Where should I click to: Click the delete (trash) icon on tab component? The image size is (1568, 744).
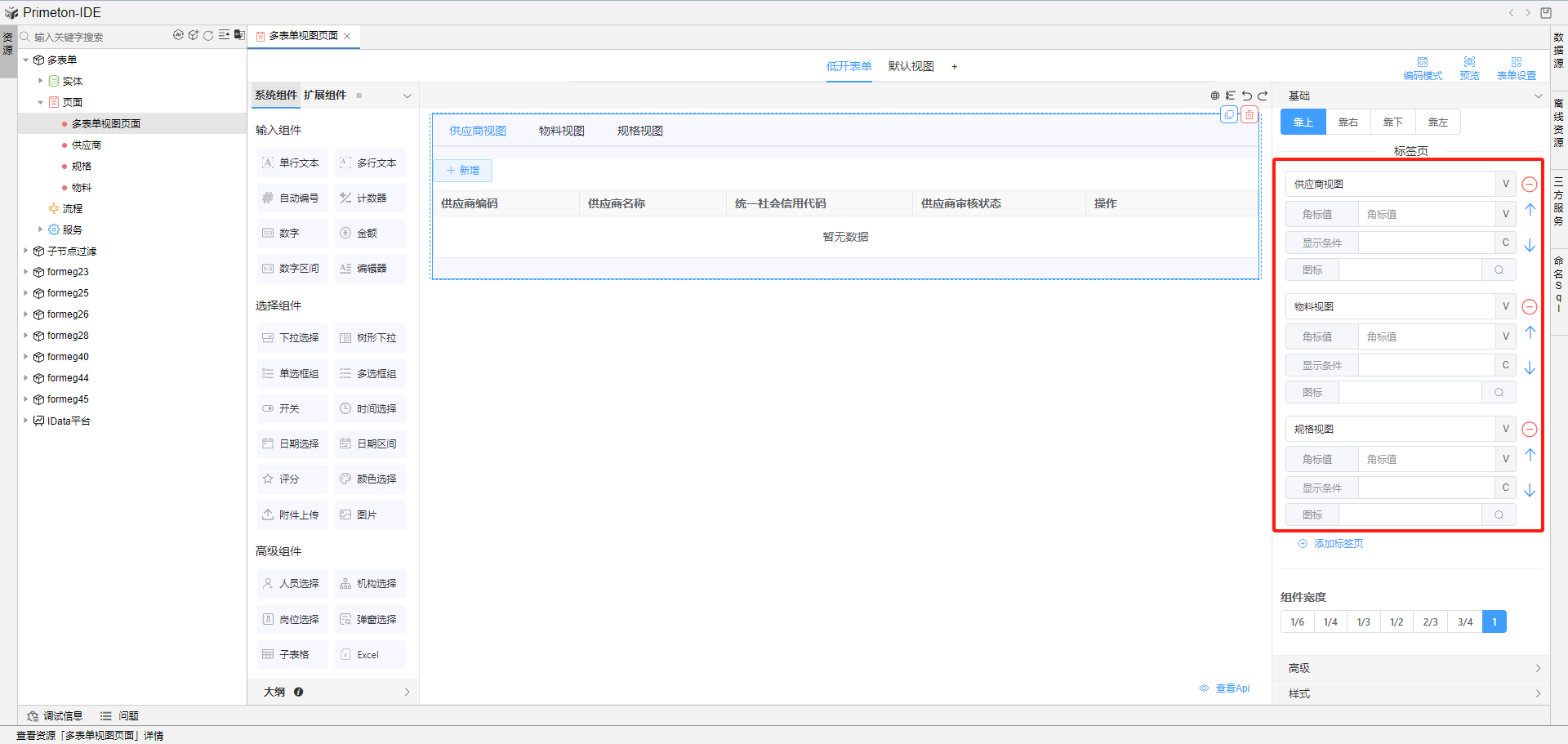[1249, 115]
